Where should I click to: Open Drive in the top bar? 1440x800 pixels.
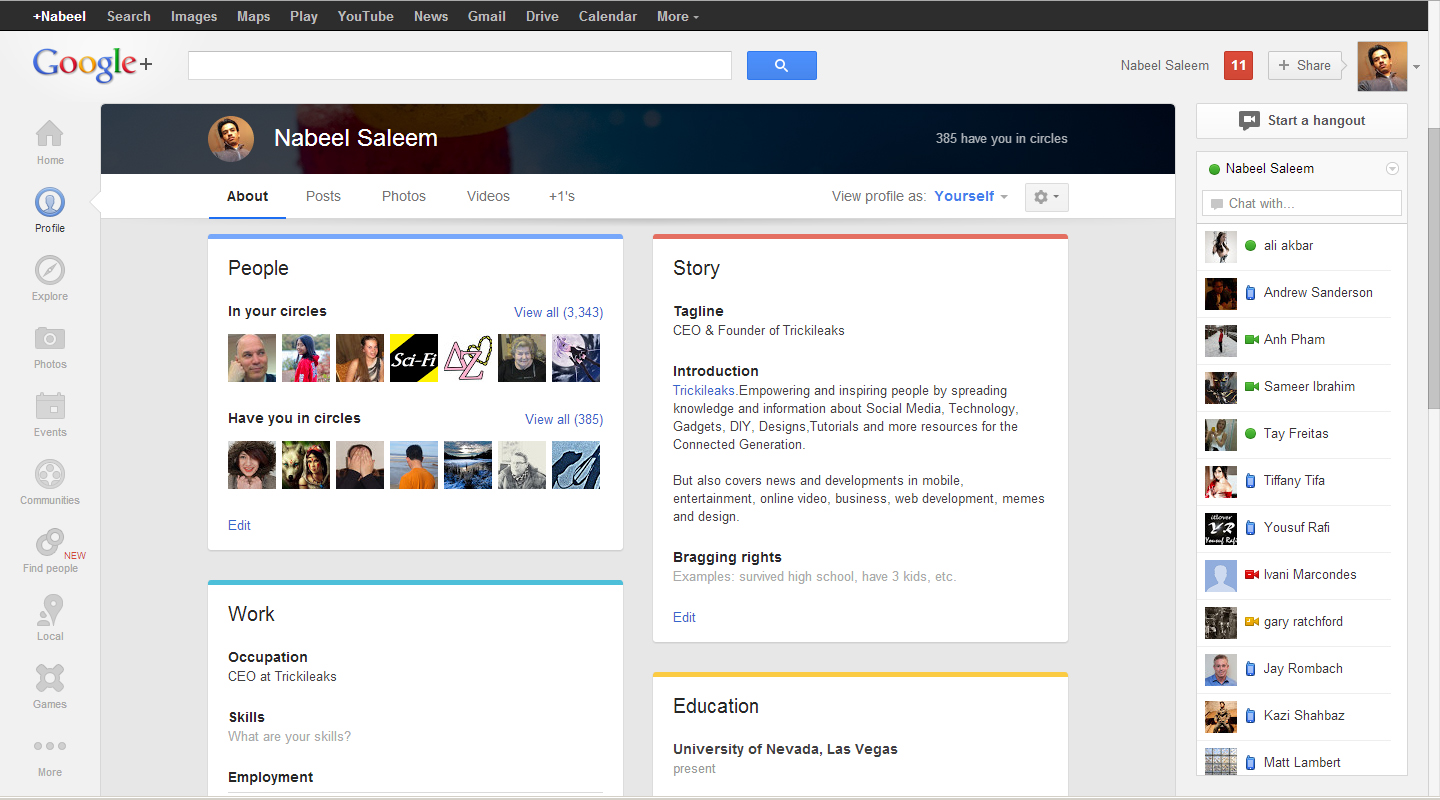click(x=542, y=16)
